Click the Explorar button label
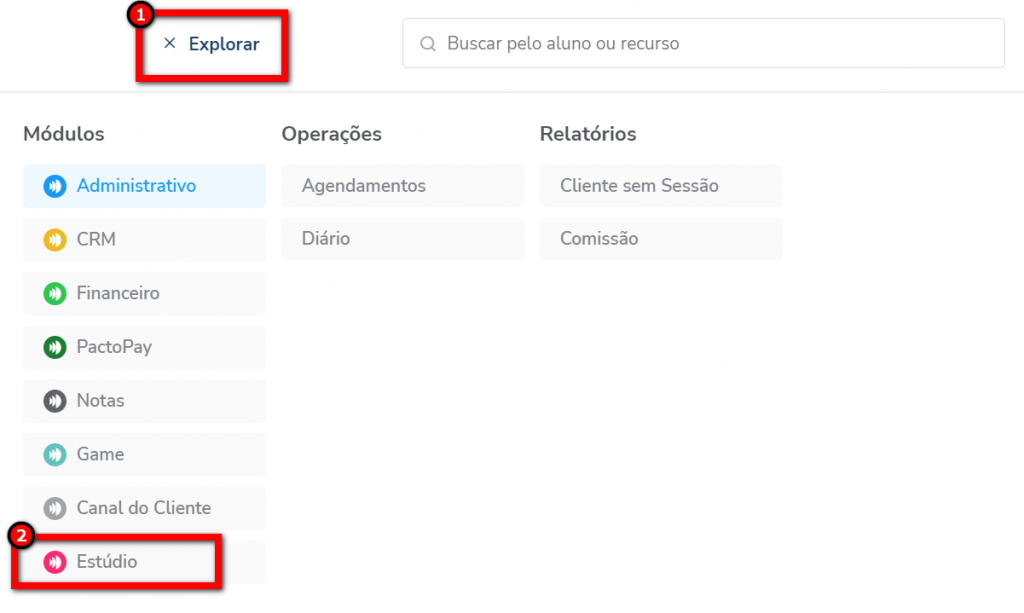 tap(224, 44)
